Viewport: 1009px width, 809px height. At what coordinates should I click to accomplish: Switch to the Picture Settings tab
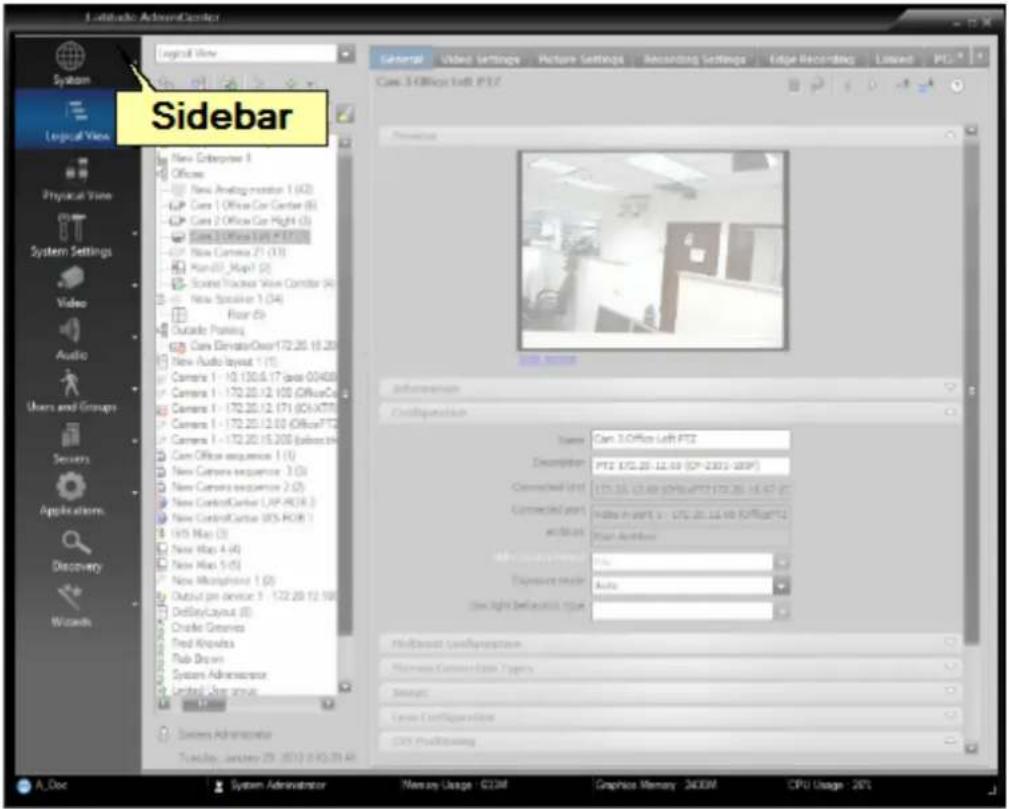tap(580, 59)
